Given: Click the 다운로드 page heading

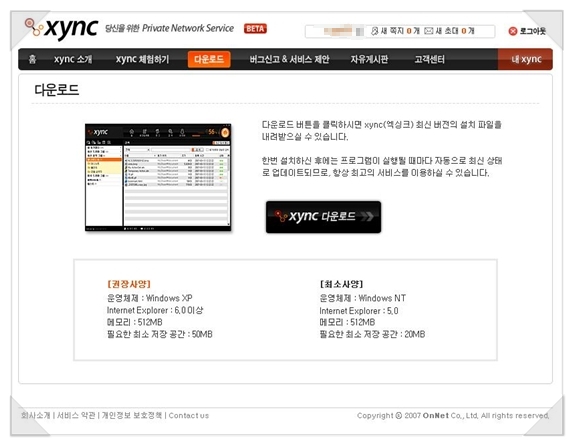Looking at the screenshot, I should (57, 90).
